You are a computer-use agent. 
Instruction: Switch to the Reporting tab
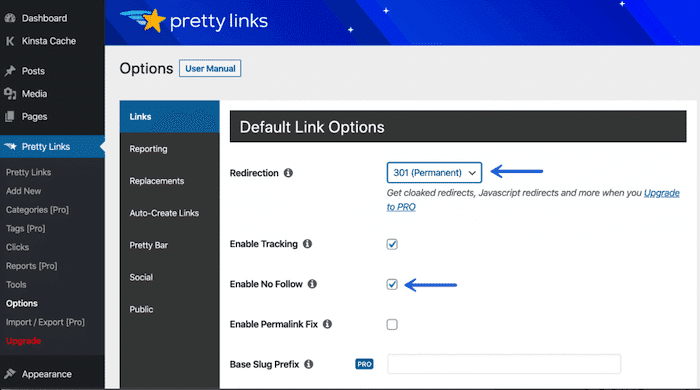click(169, 149)
